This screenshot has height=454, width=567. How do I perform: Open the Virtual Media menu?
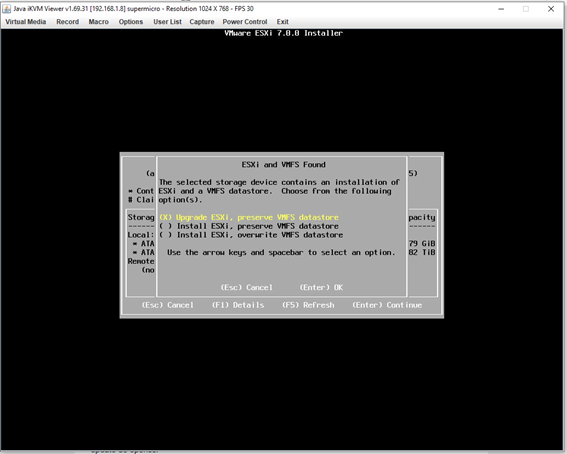tap(26, 22)
